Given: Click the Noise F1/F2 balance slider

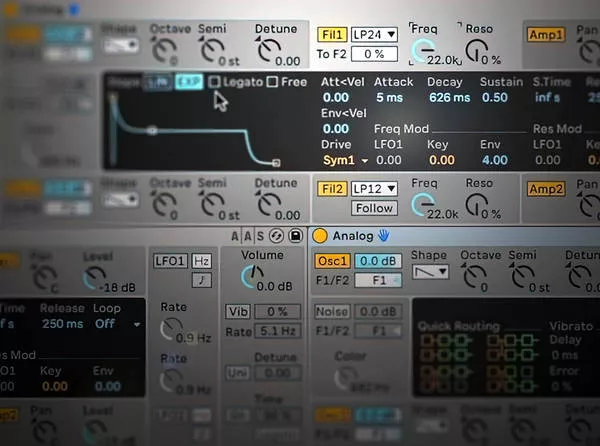Looking at the screenshot, I should click(378, 331).
